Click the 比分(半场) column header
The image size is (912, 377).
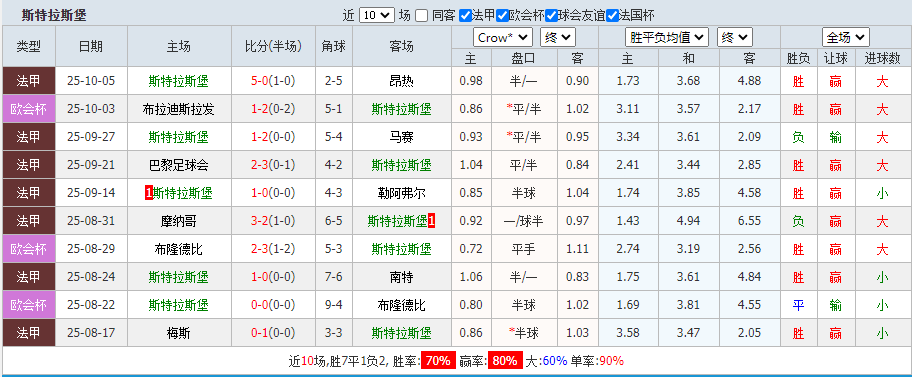point(274,47)
